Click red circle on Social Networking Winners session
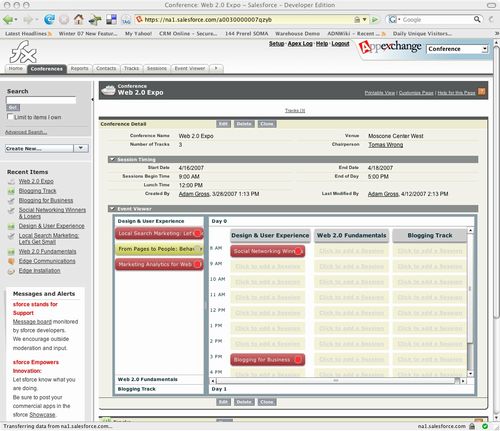Image resolution: width=500 pixels, height=431 pixels. pos(298,251)
